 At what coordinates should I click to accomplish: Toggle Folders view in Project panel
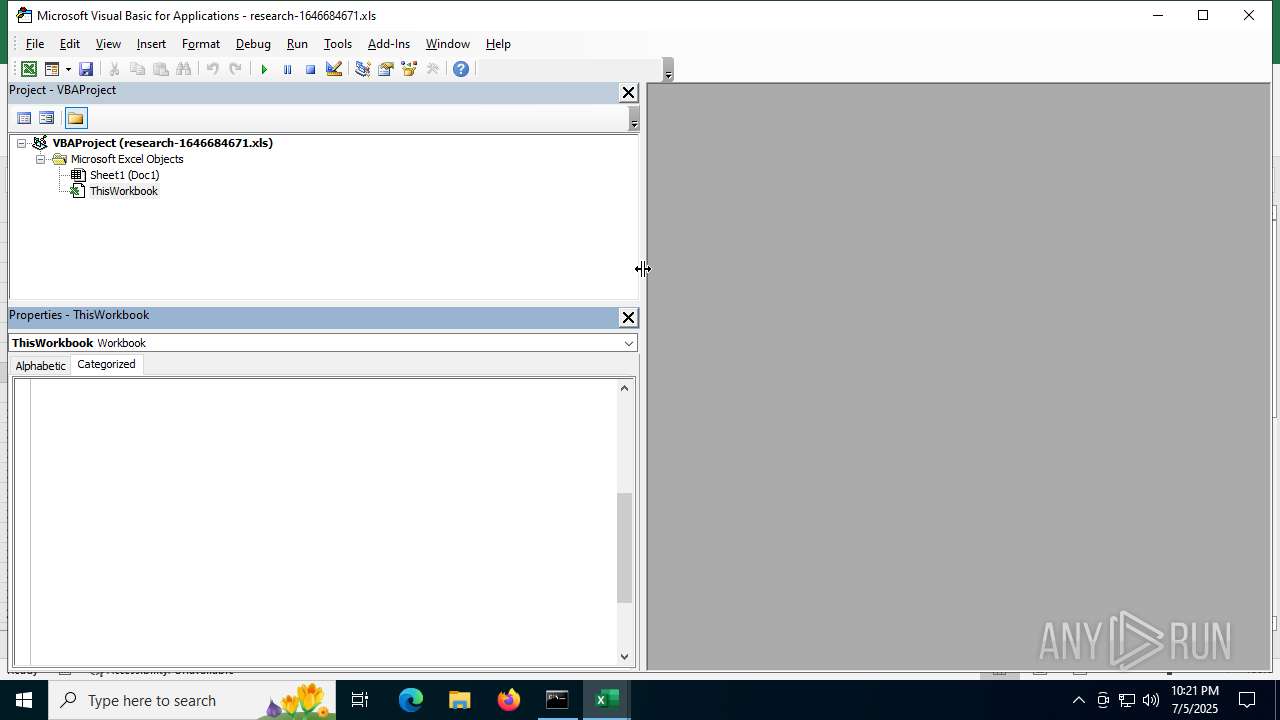pos(76,118)
